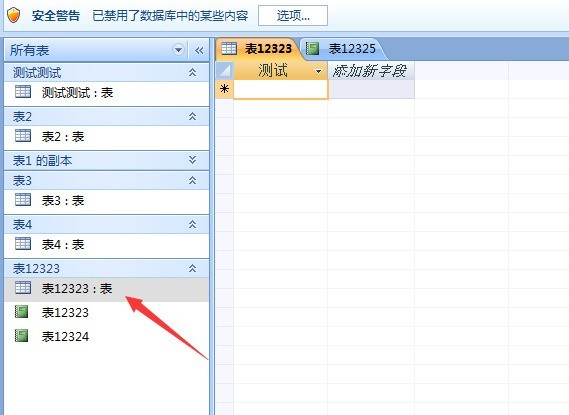Collapse the 表2 group
569x415 pixels.
pyautogui.click(x=192, y=116)
